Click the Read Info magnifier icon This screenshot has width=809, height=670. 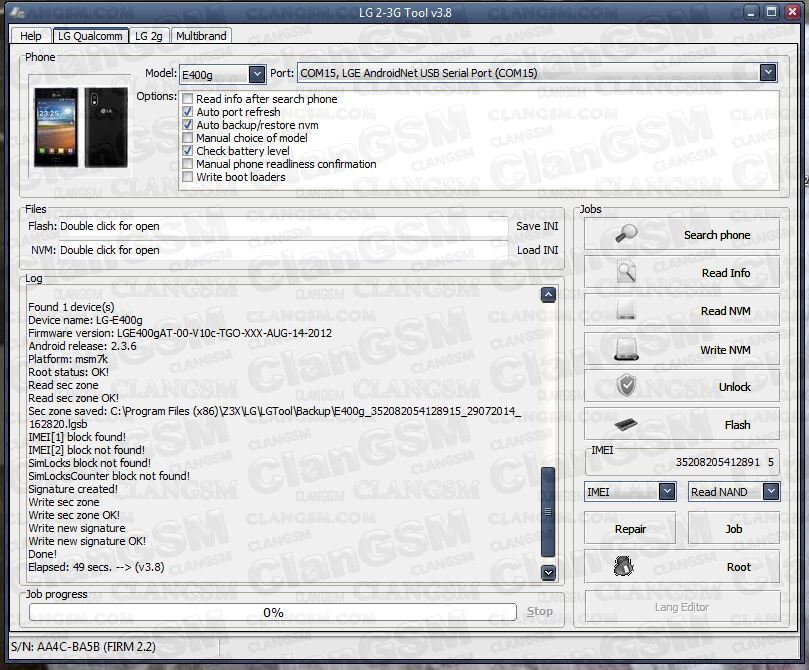point(626,272)
